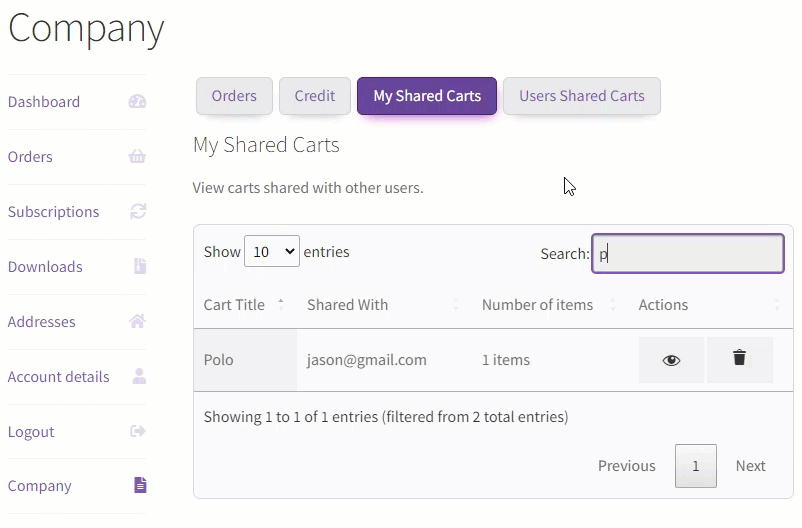Click the Next pagination button
The image size is (802, 528).
click(x=750, y=466)
